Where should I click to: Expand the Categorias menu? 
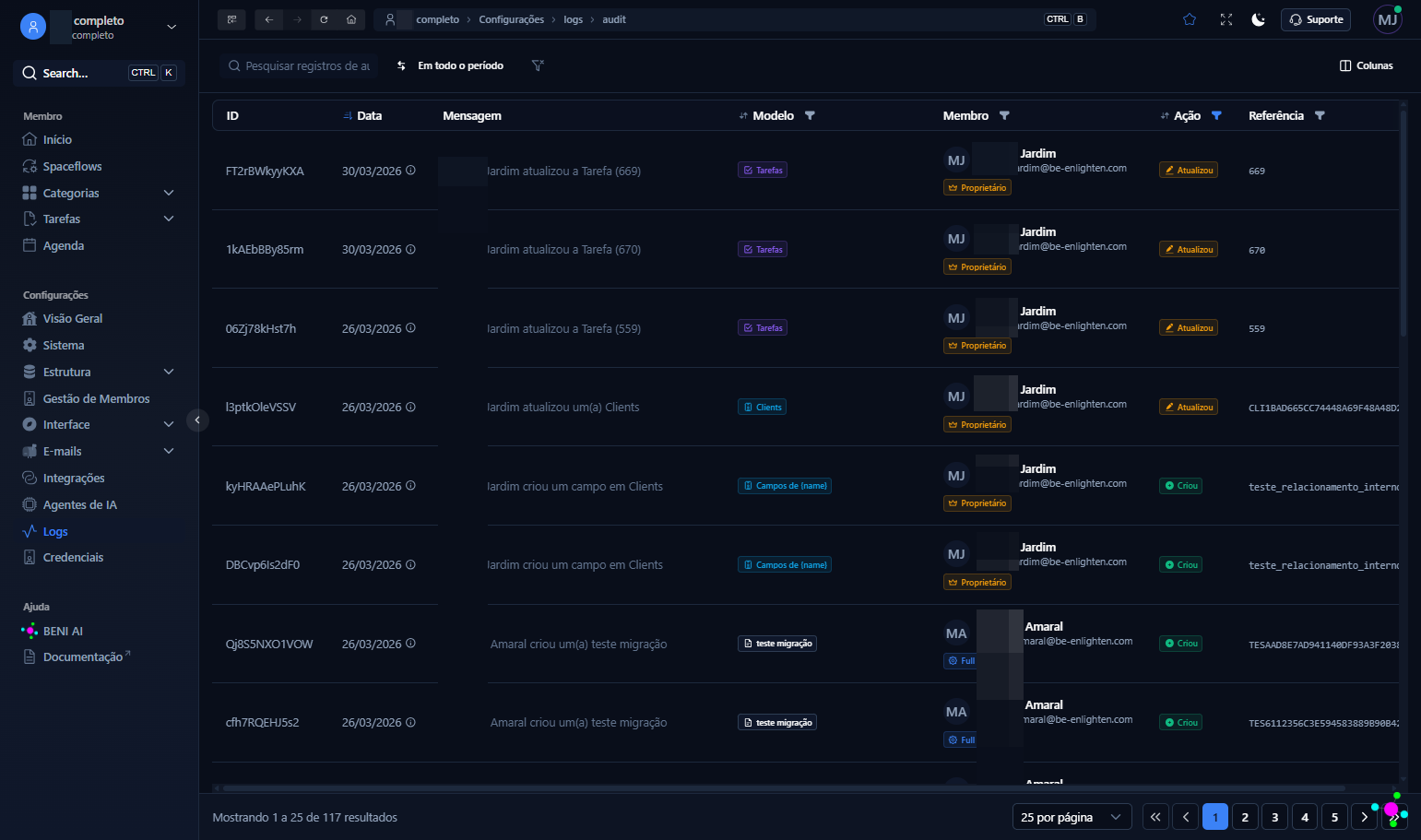(x=169, y=193)
